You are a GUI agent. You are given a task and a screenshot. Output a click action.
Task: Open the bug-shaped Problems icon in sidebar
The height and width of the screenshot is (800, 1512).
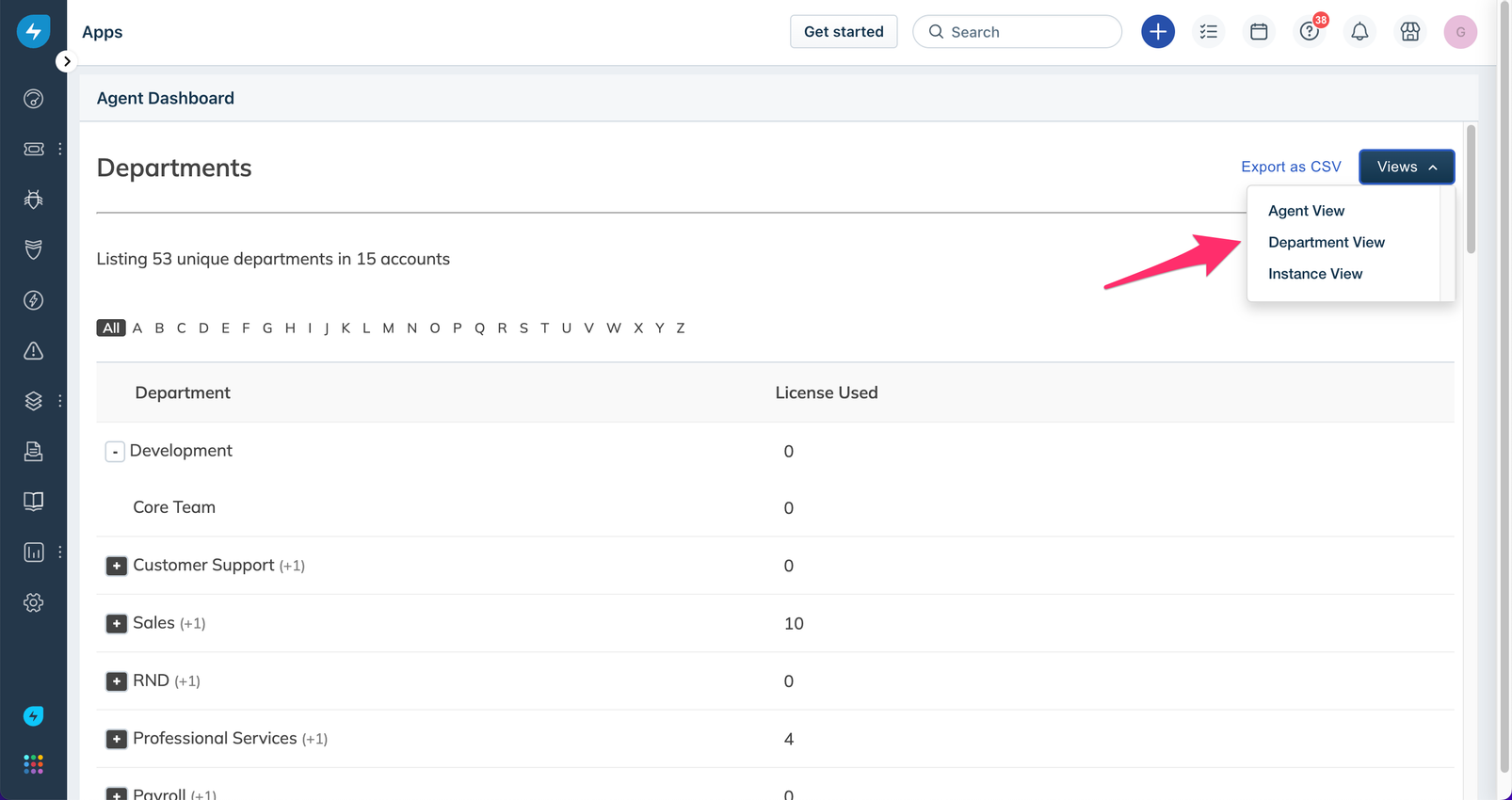coord(34,200)
